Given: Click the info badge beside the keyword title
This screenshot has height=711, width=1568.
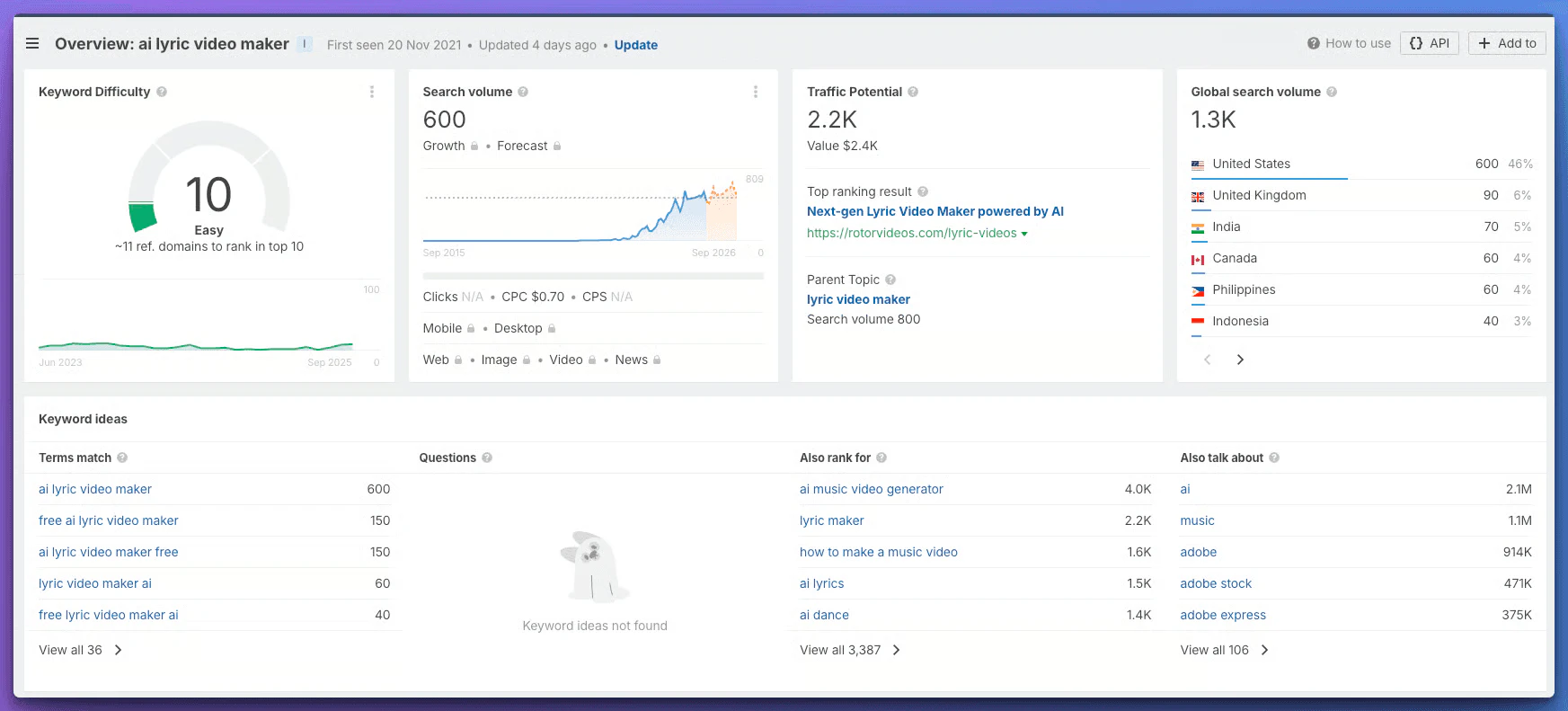Looking at the screenshot, I should (305, 44).
